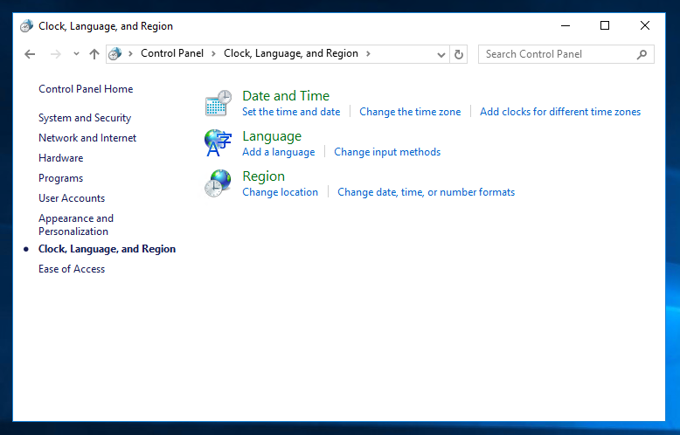Expand the address bar history dropdown
680x435 pixels.
click(x=441, y=55)
